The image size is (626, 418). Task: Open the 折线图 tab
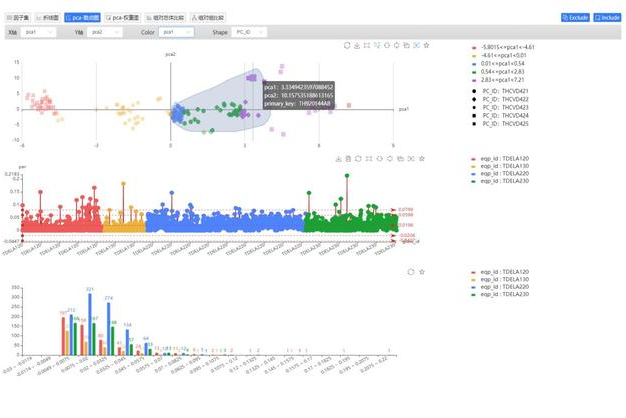46,17
